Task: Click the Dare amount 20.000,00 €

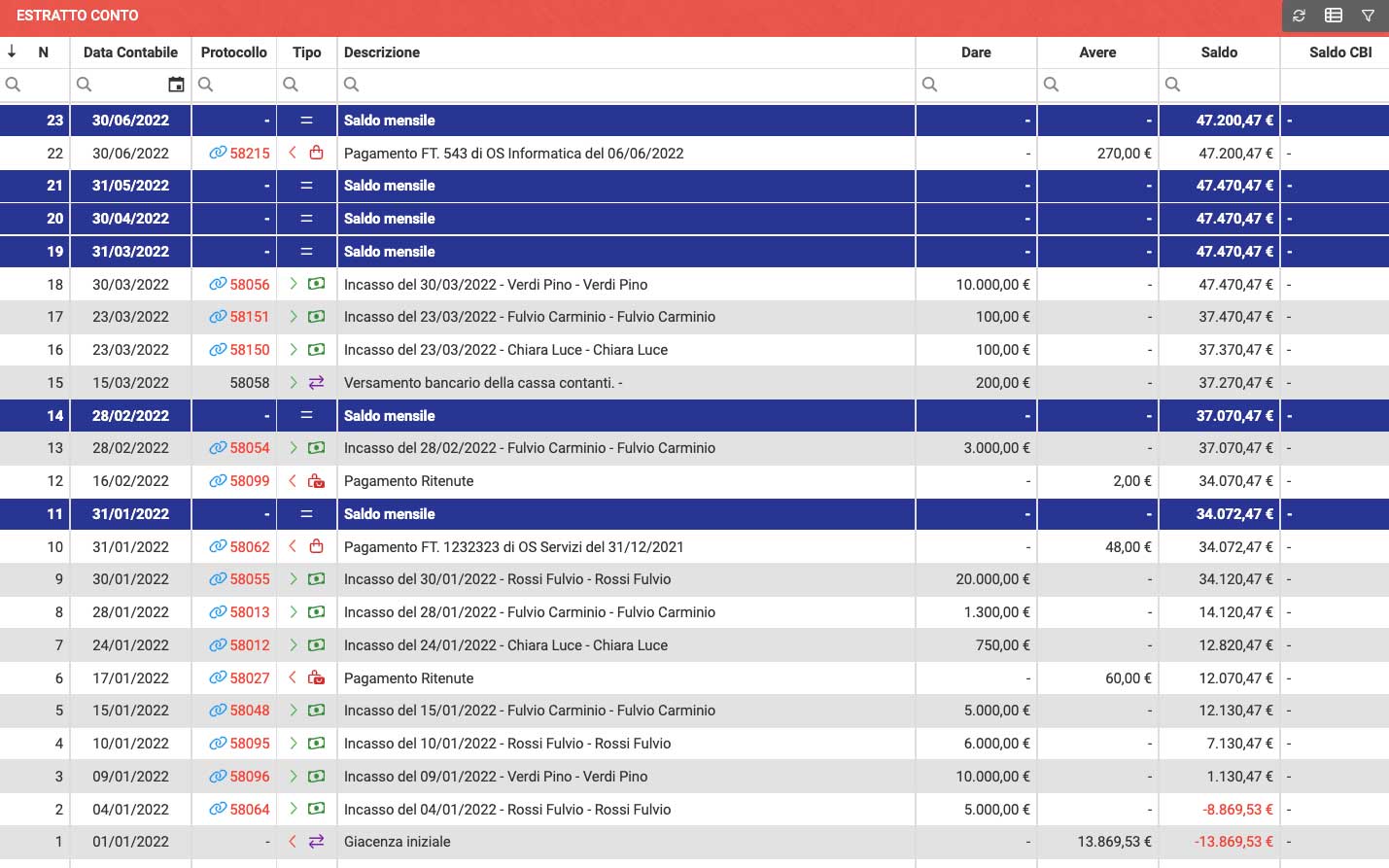Action: pyautogui.click(x=992, y=579)
